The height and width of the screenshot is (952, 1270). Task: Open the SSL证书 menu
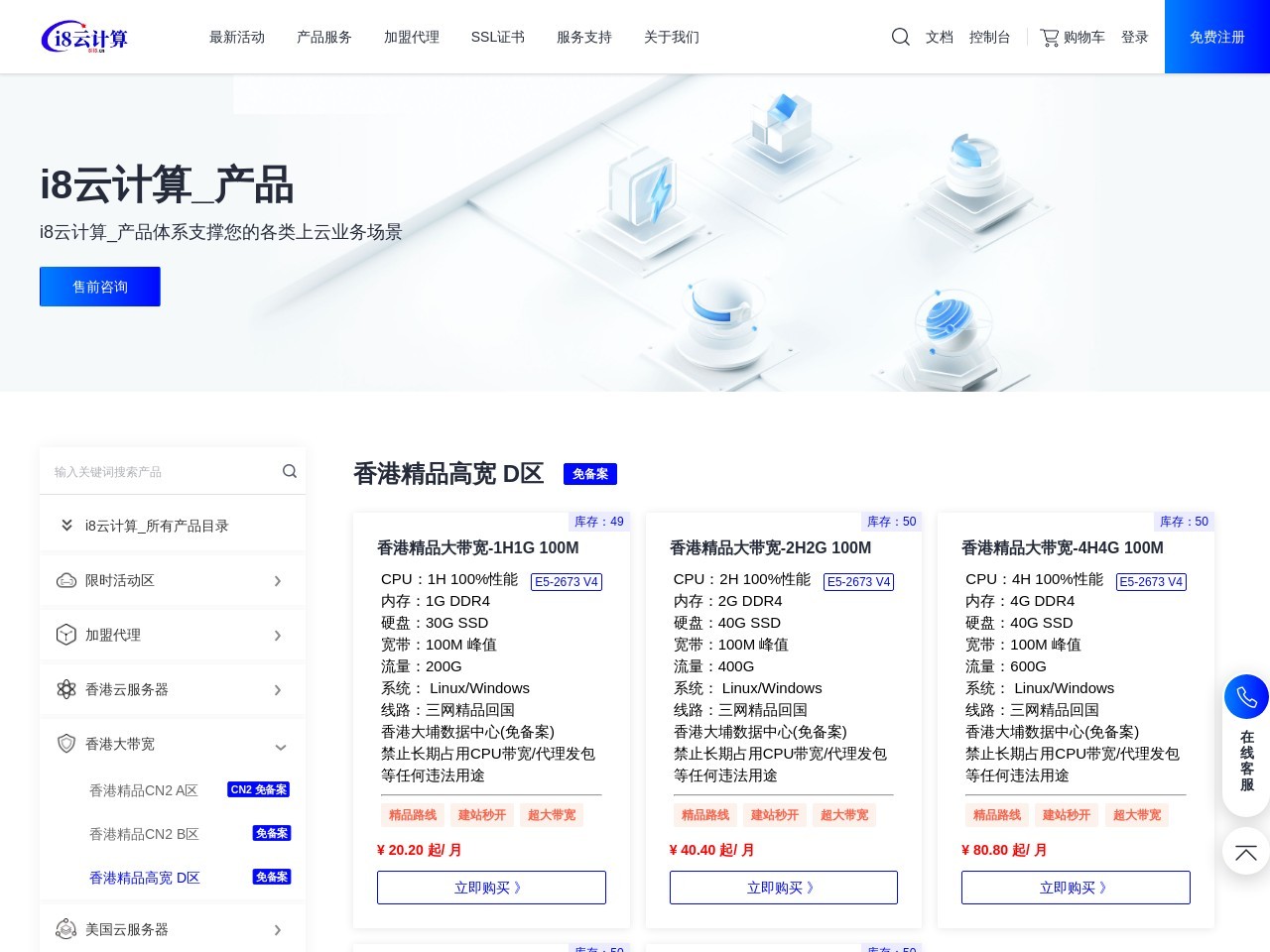click(x=496, y=37)
